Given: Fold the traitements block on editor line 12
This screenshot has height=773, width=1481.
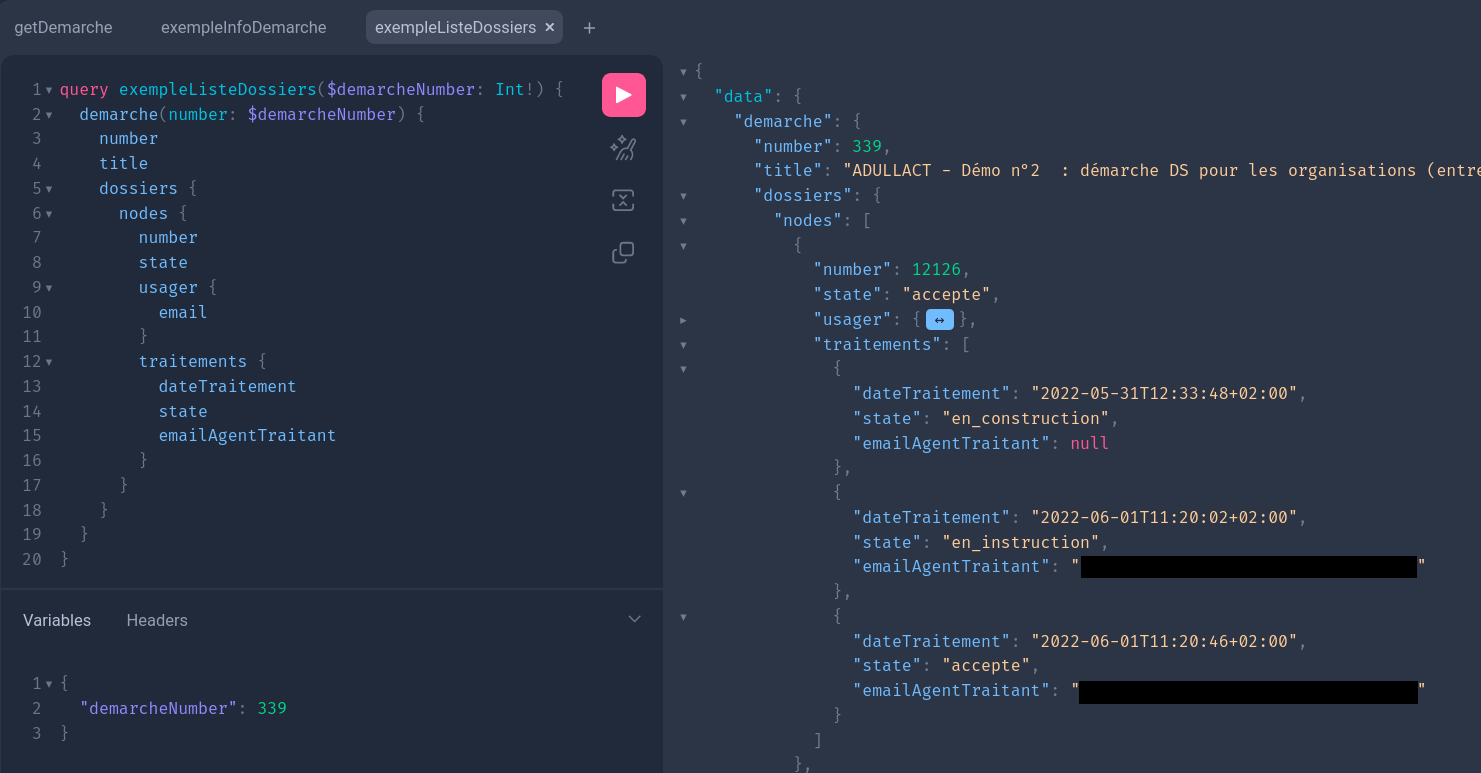Looking at the screenshot, I should (49, 362).
